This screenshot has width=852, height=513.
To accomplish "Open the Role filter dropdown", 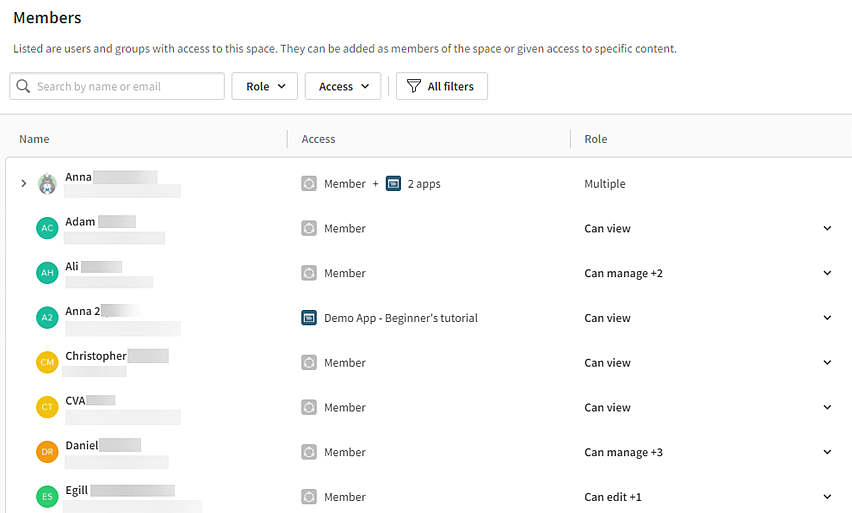I will coord(265,87).
